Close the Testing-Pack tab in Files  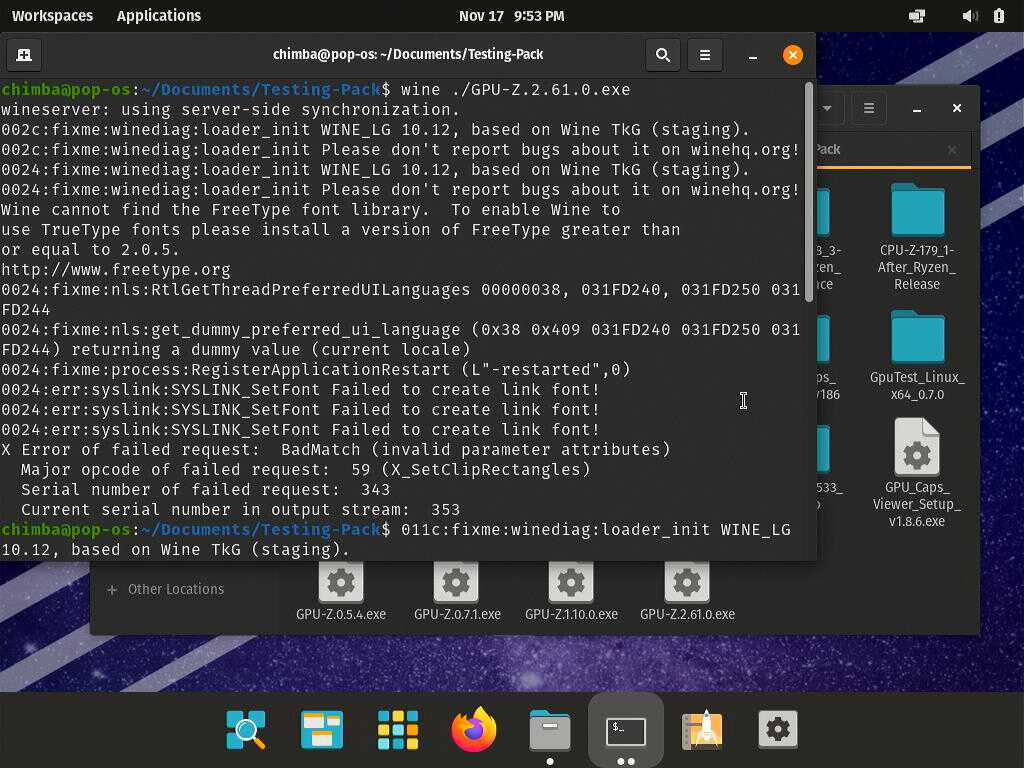(952, 150)
